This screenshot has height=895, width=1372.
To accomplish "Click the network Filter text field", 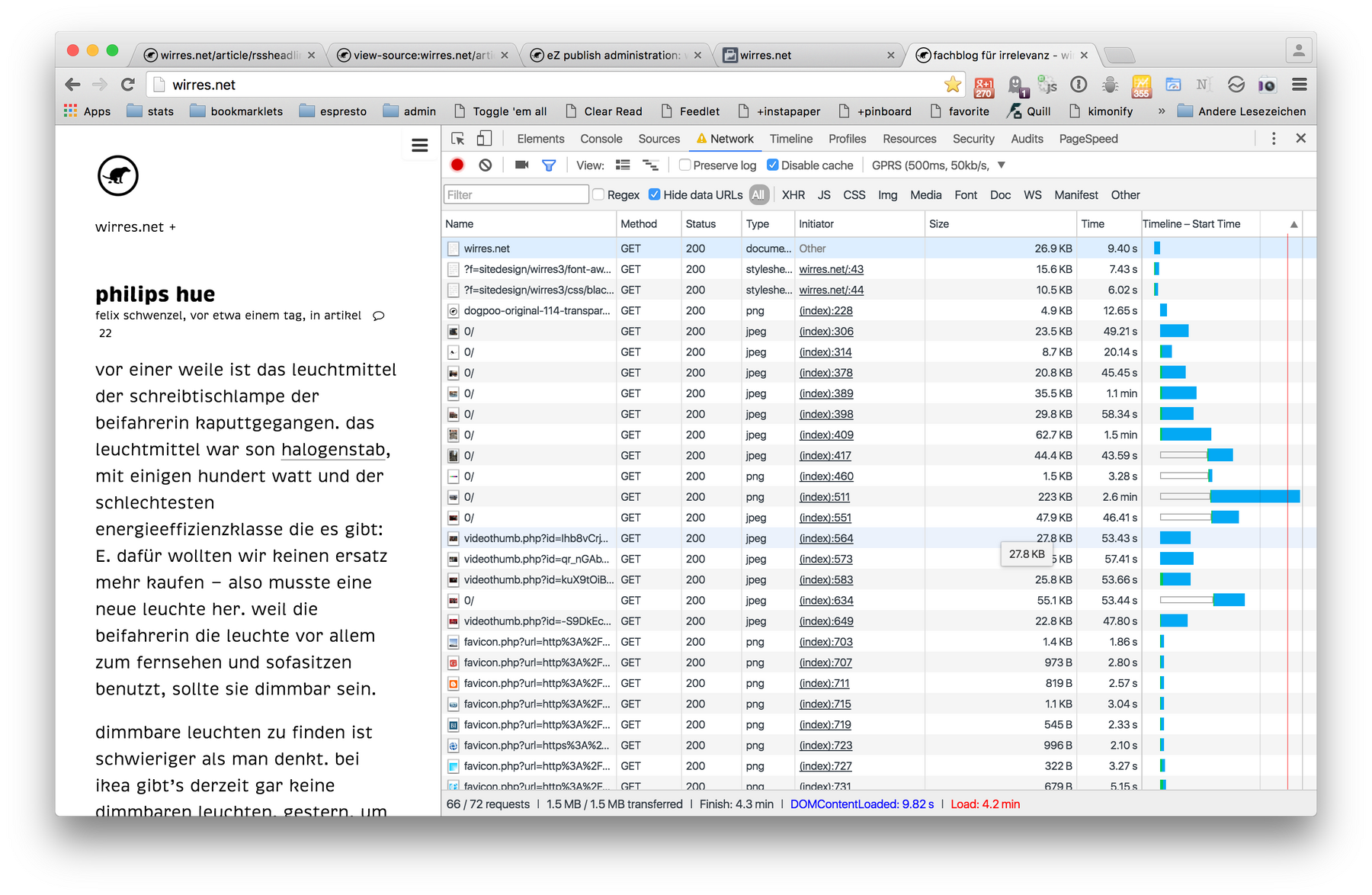I will (516, 194).
